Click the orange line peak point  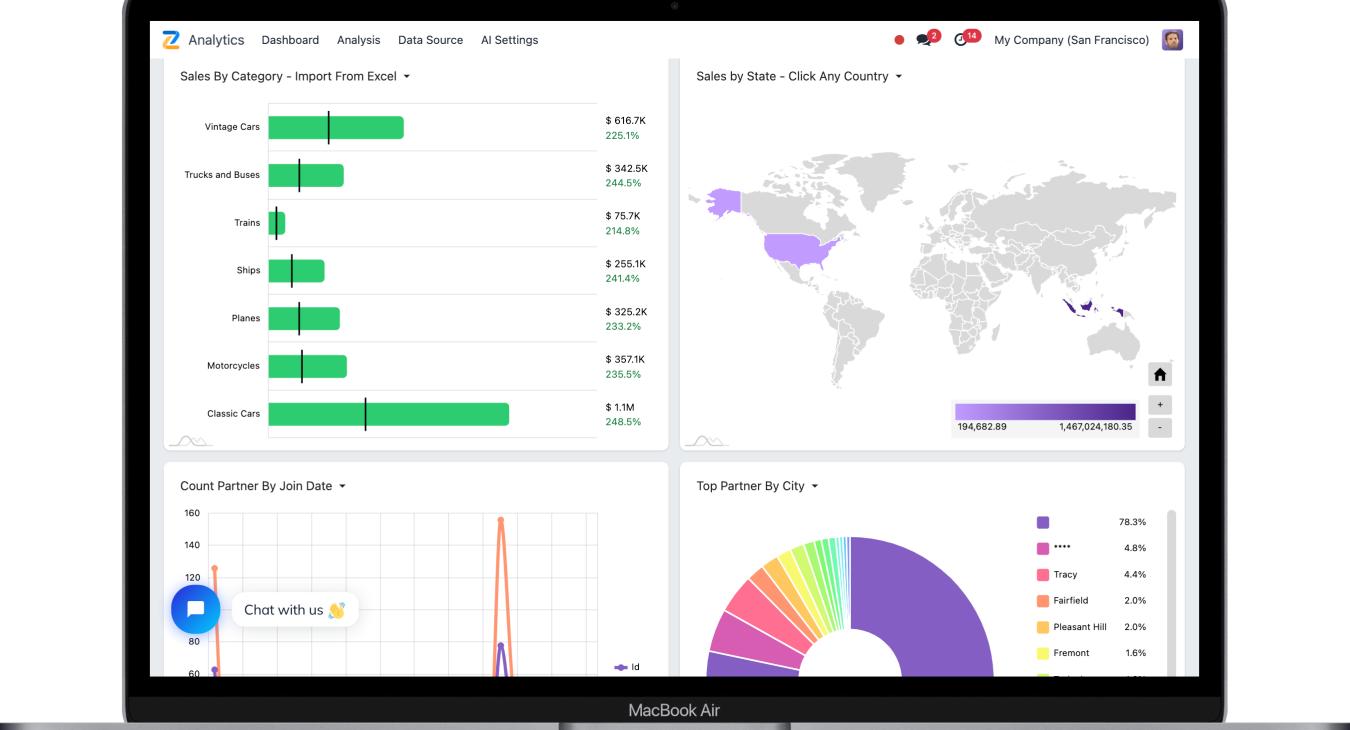pos(501,520)
